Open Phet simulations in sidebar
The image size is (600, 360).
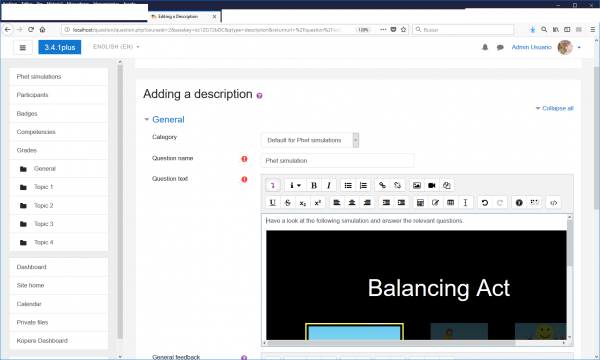[x=59, y=77]
